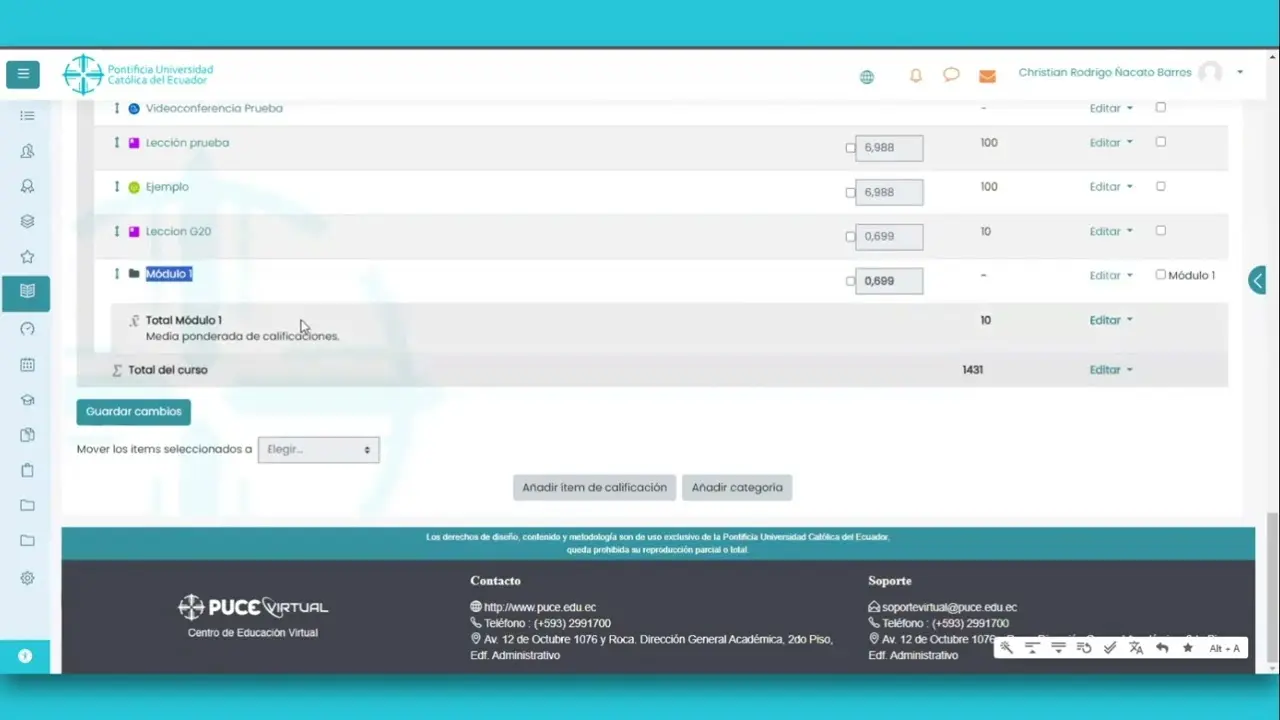Open the Lección prueba activity link

point(187,143)
